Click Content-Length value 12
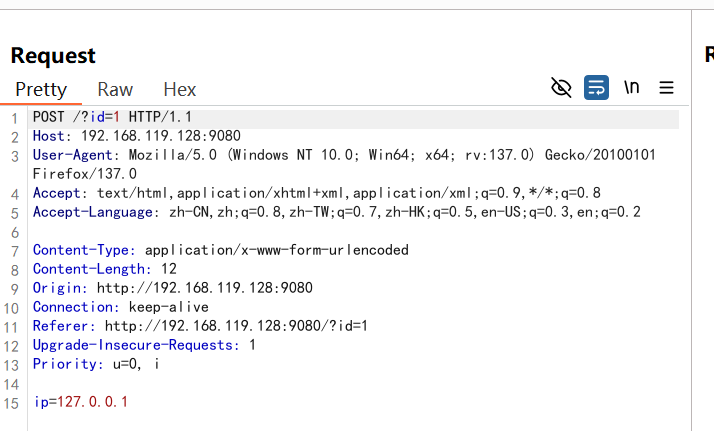 (x=168, y=269)
